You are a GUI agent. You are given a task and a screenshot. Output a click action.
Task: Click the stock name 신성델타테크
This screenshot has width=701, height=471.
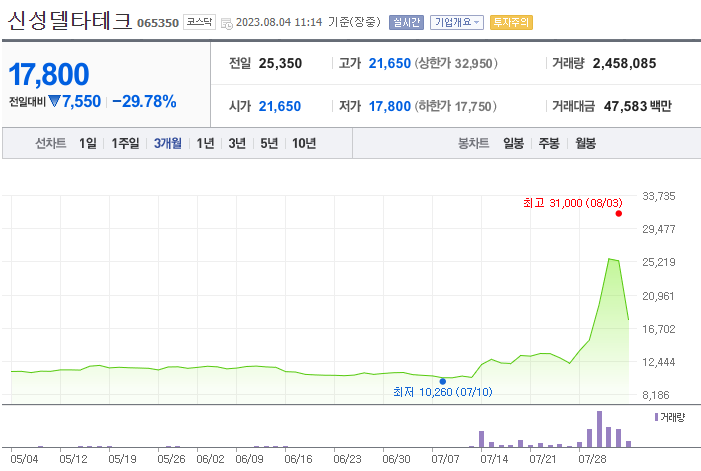[x=70, y=21]
